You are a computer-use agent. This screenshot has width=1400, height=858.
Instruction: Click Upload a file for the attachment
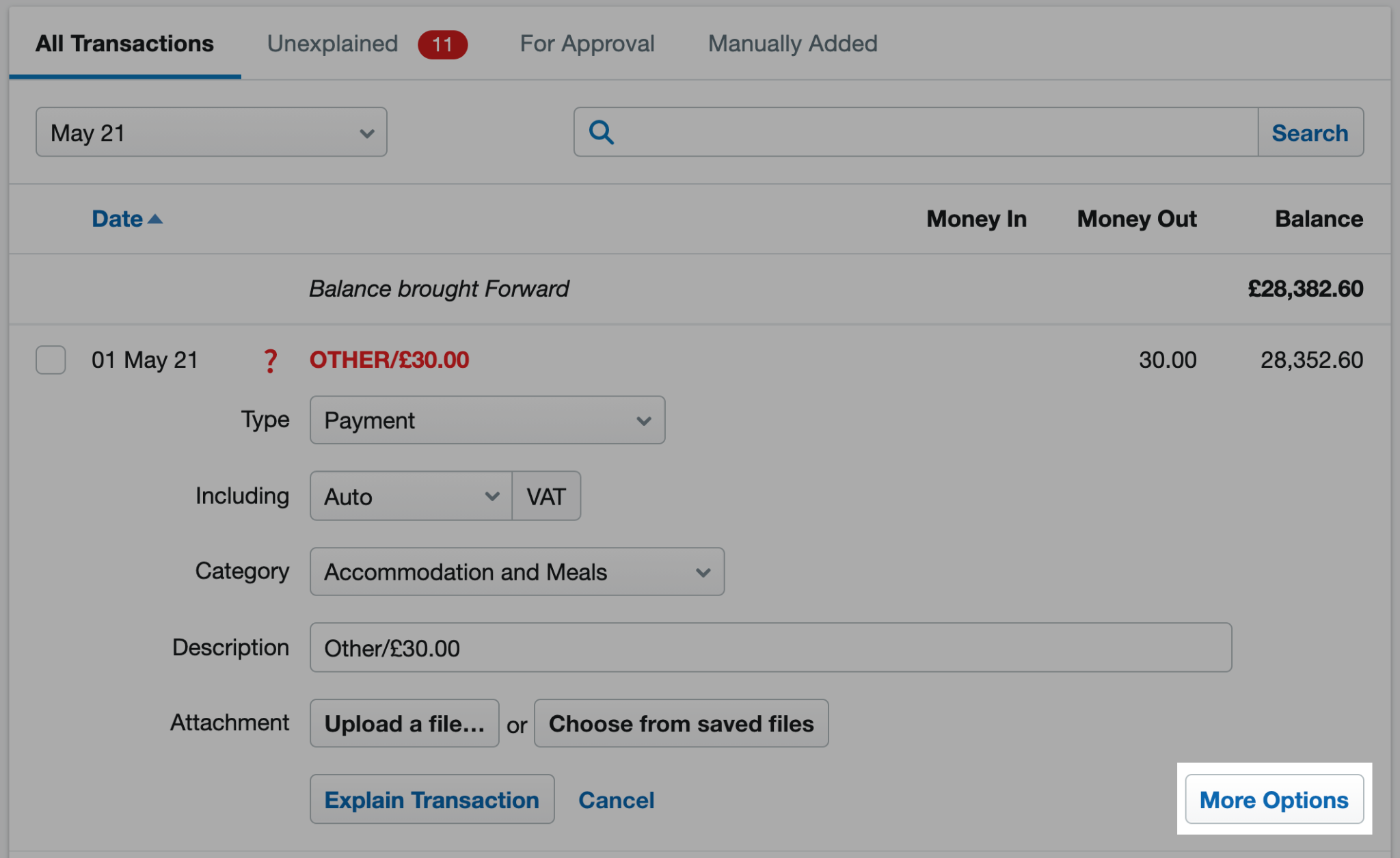tap(404, 723)
